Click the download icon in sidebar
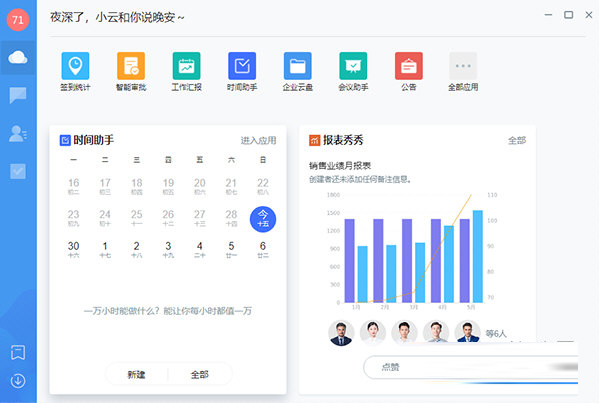The width and height of the screenshot is (599, 403). [x=18, y=381]
